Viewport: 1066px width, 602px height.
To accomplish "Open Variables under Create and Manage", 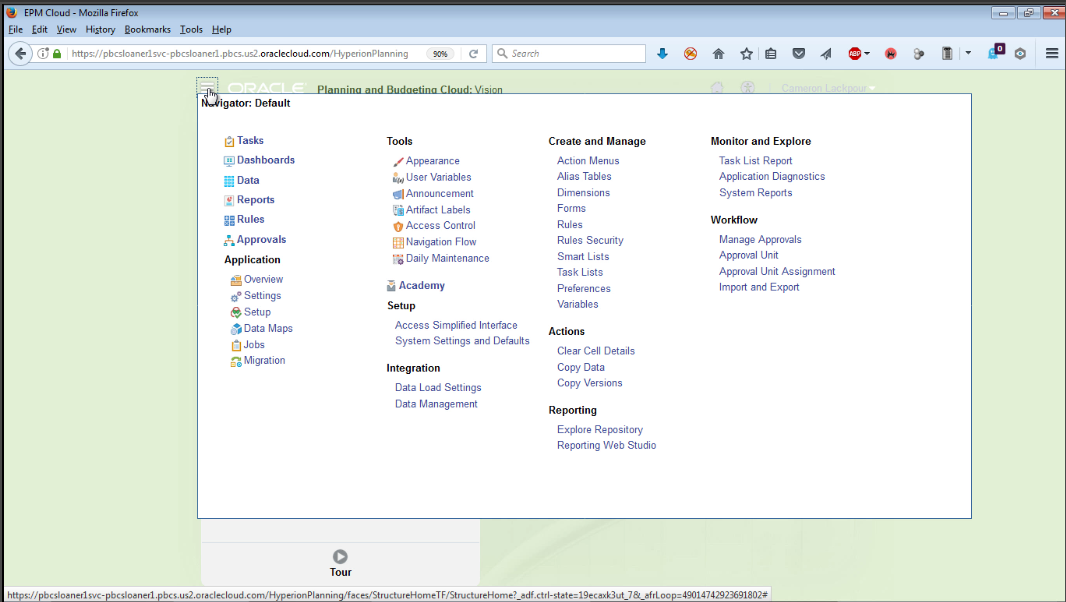I will 578,304.
